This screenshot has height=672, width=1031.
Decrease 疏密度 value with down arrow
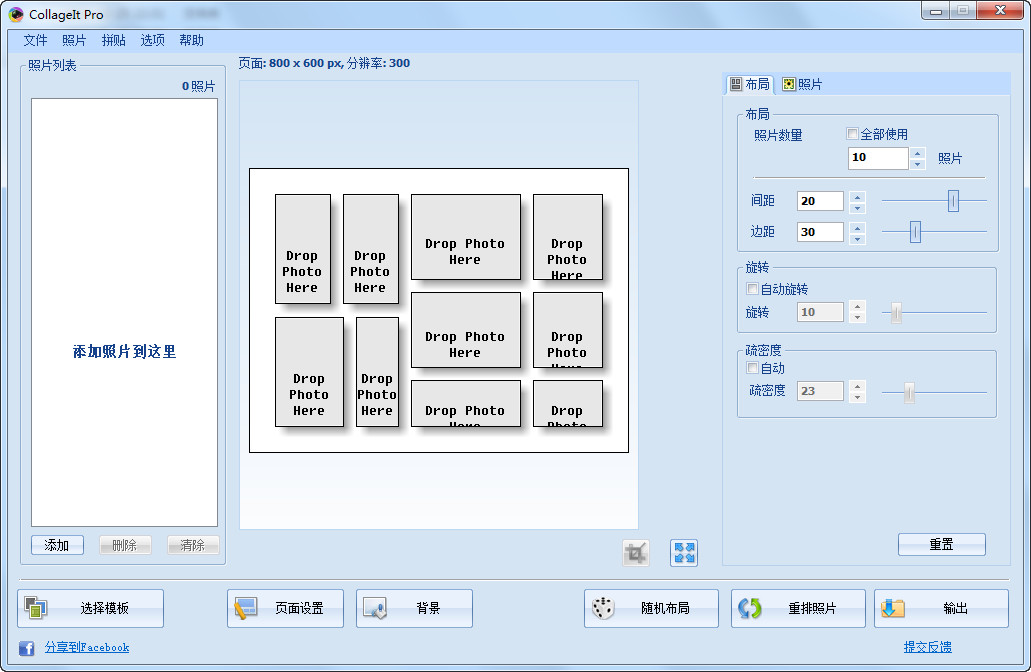857,397
